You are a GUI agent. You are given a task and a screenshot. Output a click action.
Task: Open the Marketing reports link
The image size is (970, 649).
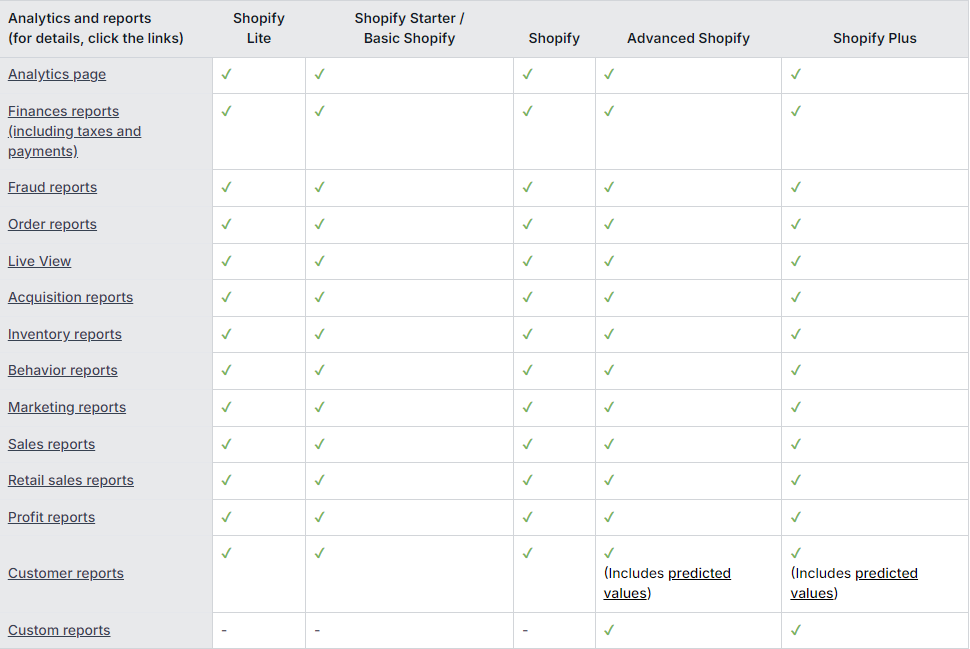click(67, 408)
